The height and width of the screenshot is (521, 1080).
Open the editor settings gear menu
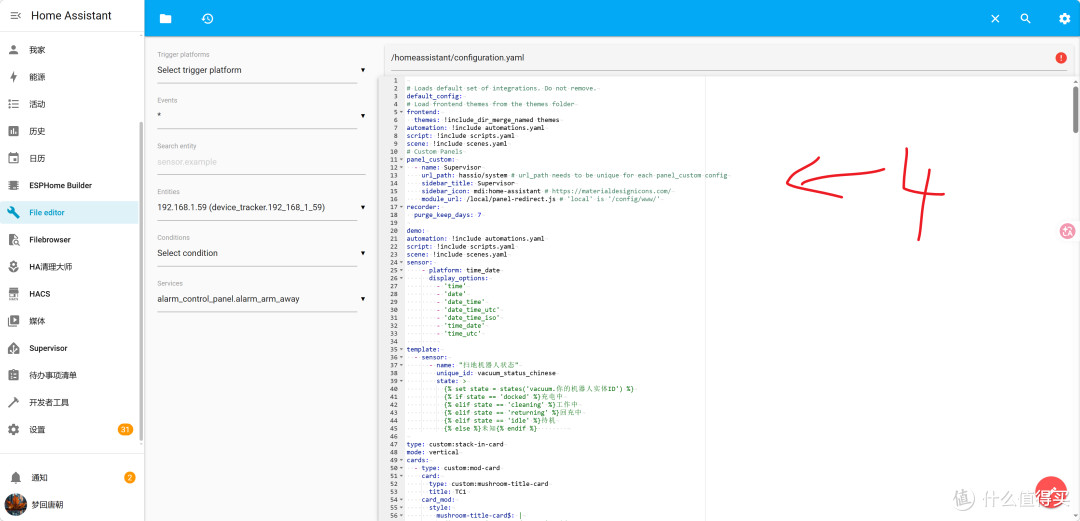point(1064,19)
